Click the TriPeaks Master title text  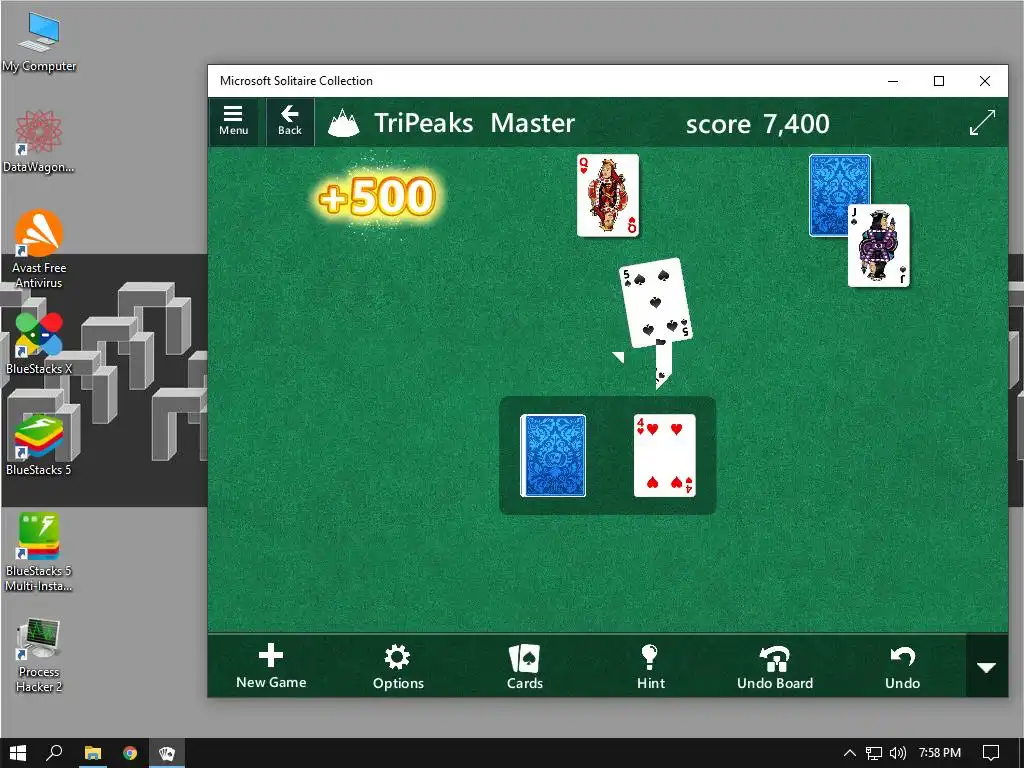coord(474,123)
